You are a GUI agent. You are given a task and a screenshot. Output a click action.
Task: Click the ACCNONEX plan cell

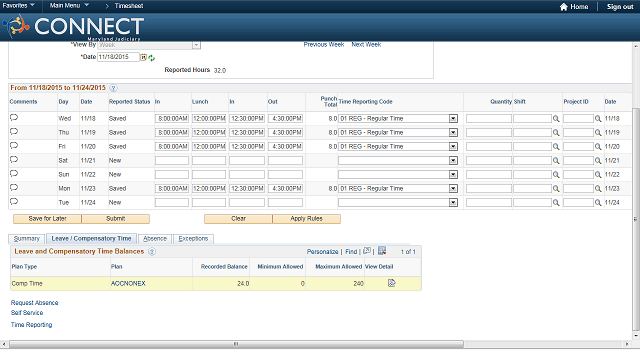pyautogui.click(x=128, y=283)
